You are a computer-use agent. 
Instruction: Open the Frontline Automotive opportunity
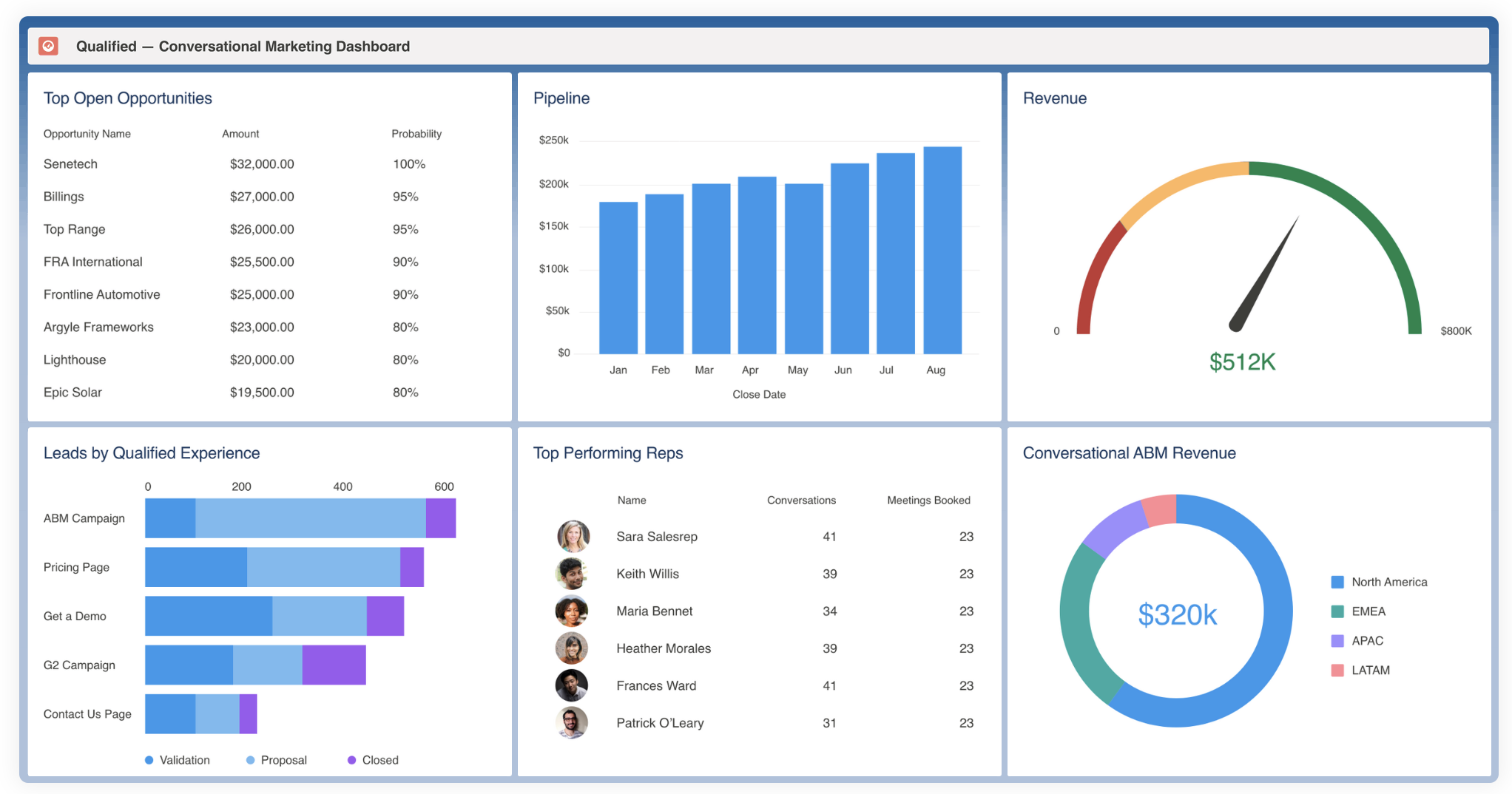(101, 294)
